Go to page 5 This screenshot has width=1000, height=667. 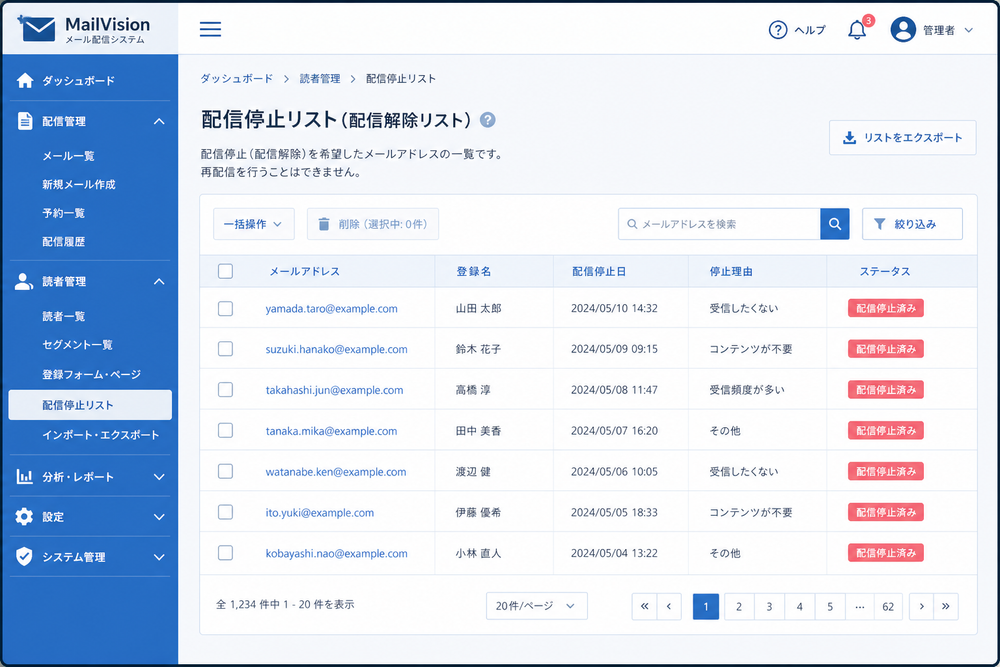[x=830, y=606]
